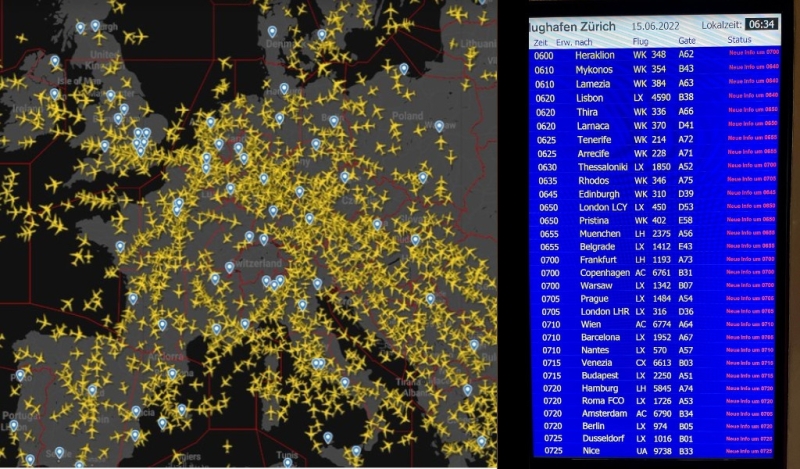Click the date 15.06.2022 in the header
This screenshot has width=800, height=469.
(x=656, y=24)
